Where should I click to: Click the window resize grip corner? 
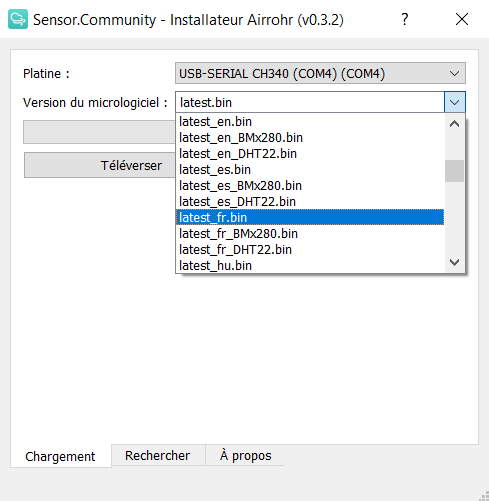point(484,496)
